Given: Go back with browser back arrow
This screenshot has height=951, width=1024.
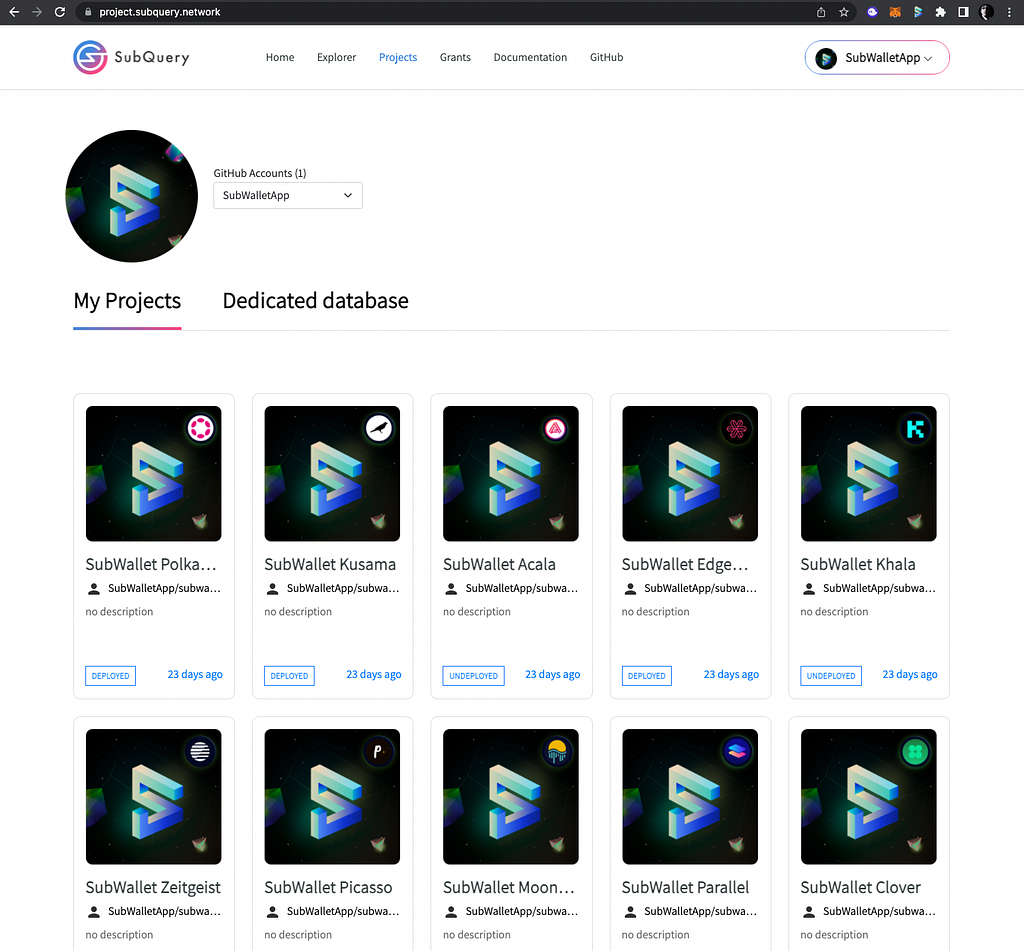Looking at the screenshot, I should coord(14,12).
